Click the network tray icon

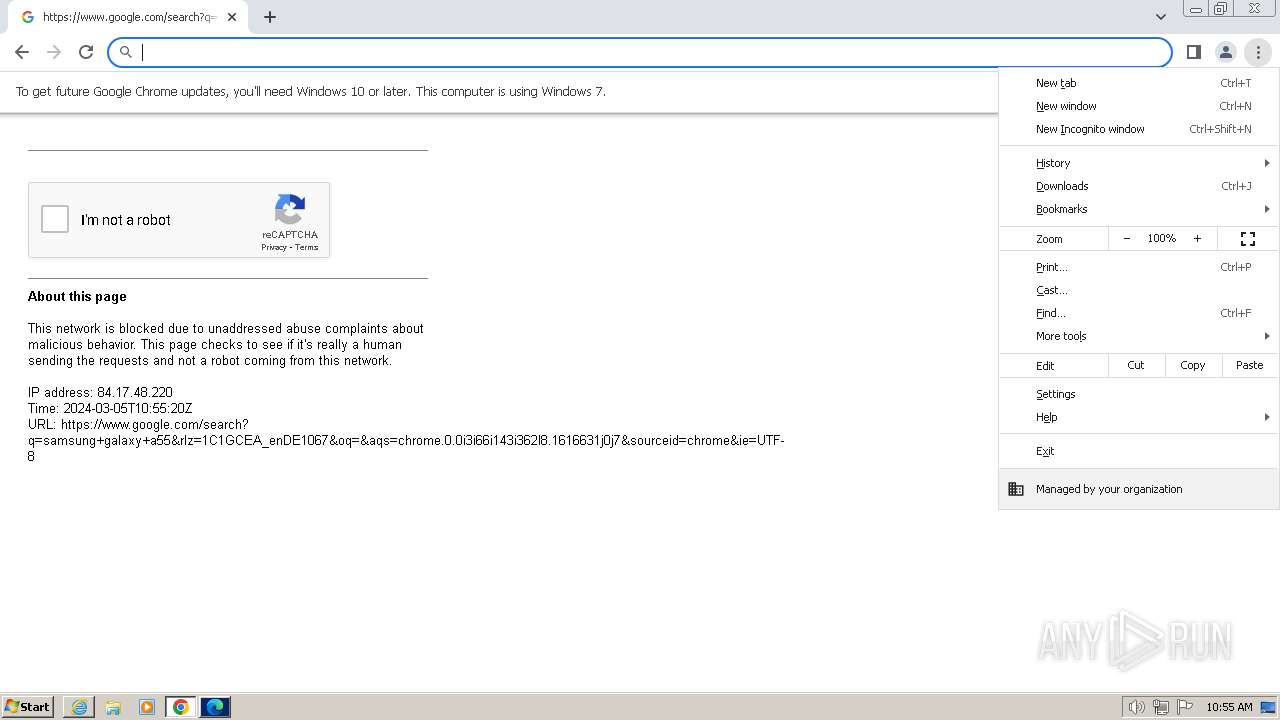(1161, 707)
